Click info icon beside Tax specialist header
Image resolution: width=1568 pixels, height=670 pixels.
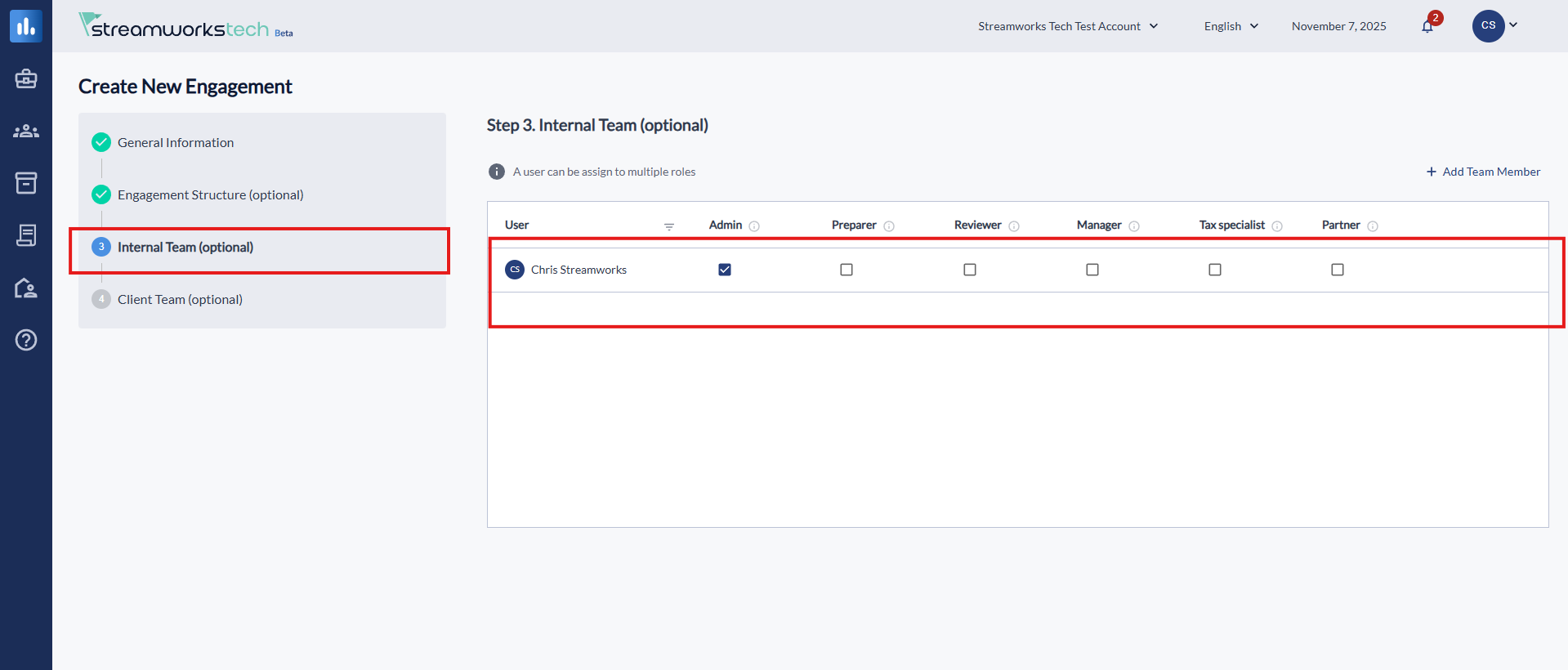(1277, 226)
